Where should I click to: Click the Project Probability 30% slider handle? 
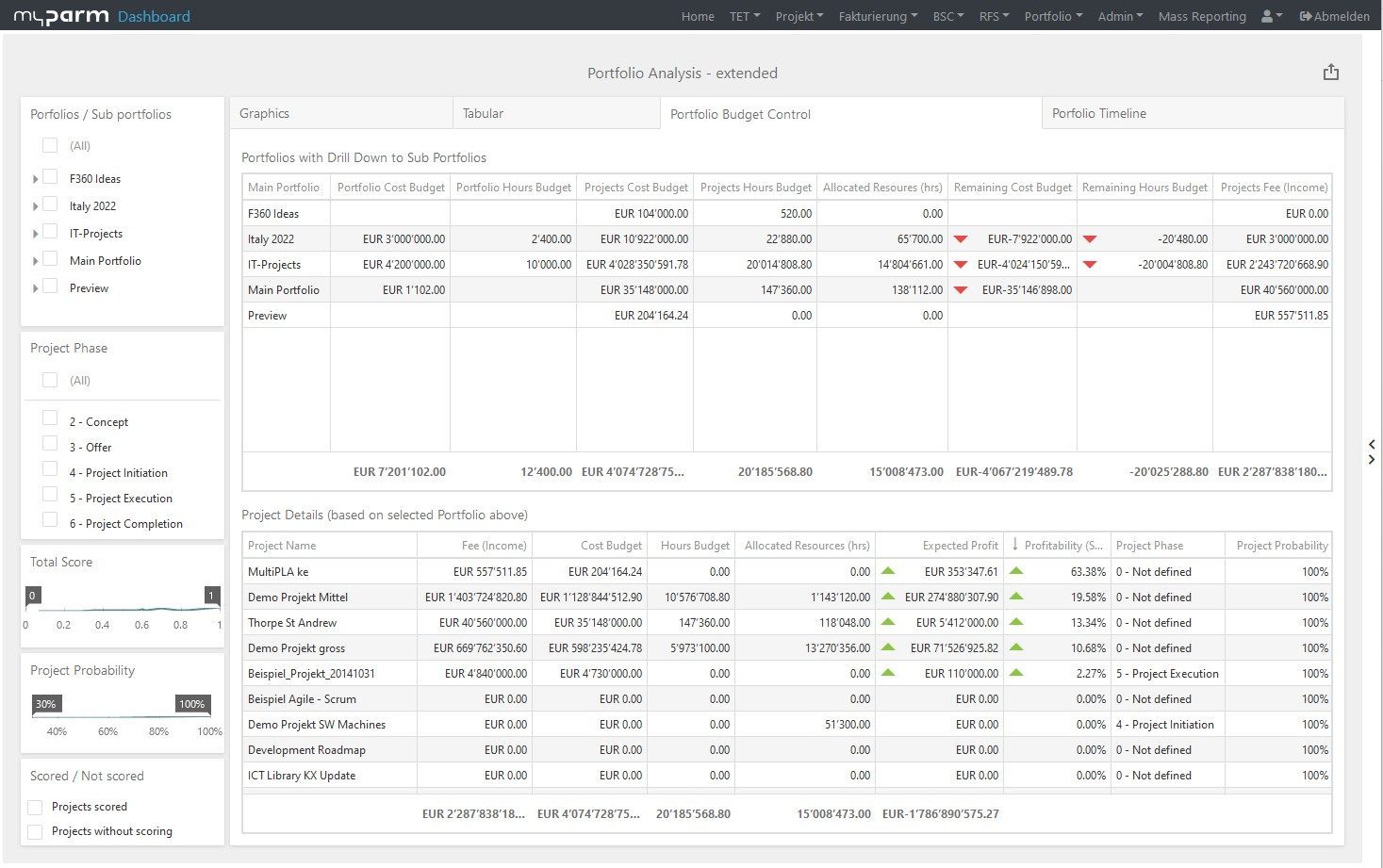click(x=45, y=704)
